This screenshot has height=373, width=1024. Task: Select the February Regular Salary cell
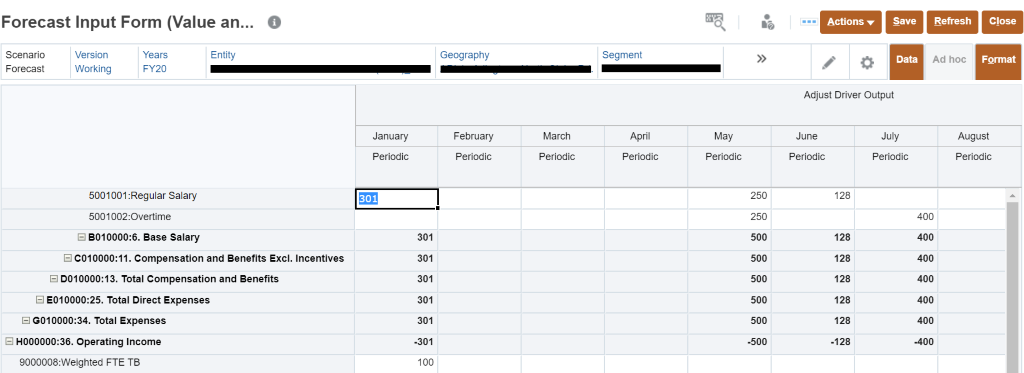click(479, 197)
